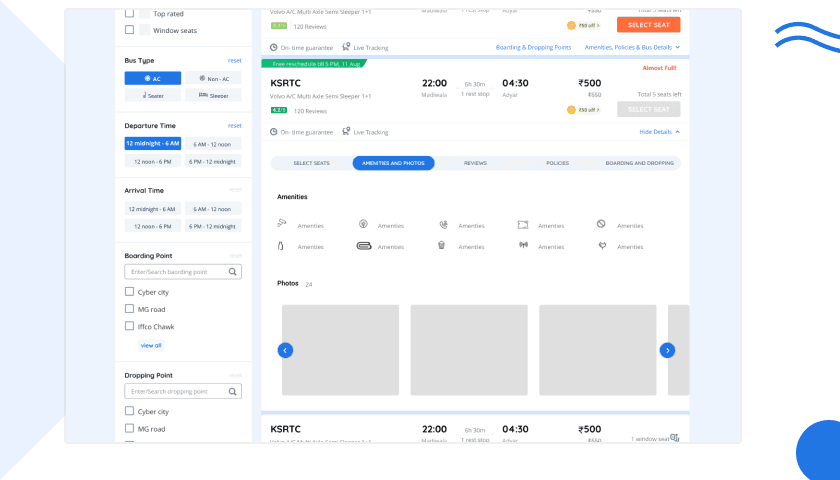Focus the boarding point search field
The width and height of the screenshot is (840, 480).
[x=183, y=272]
